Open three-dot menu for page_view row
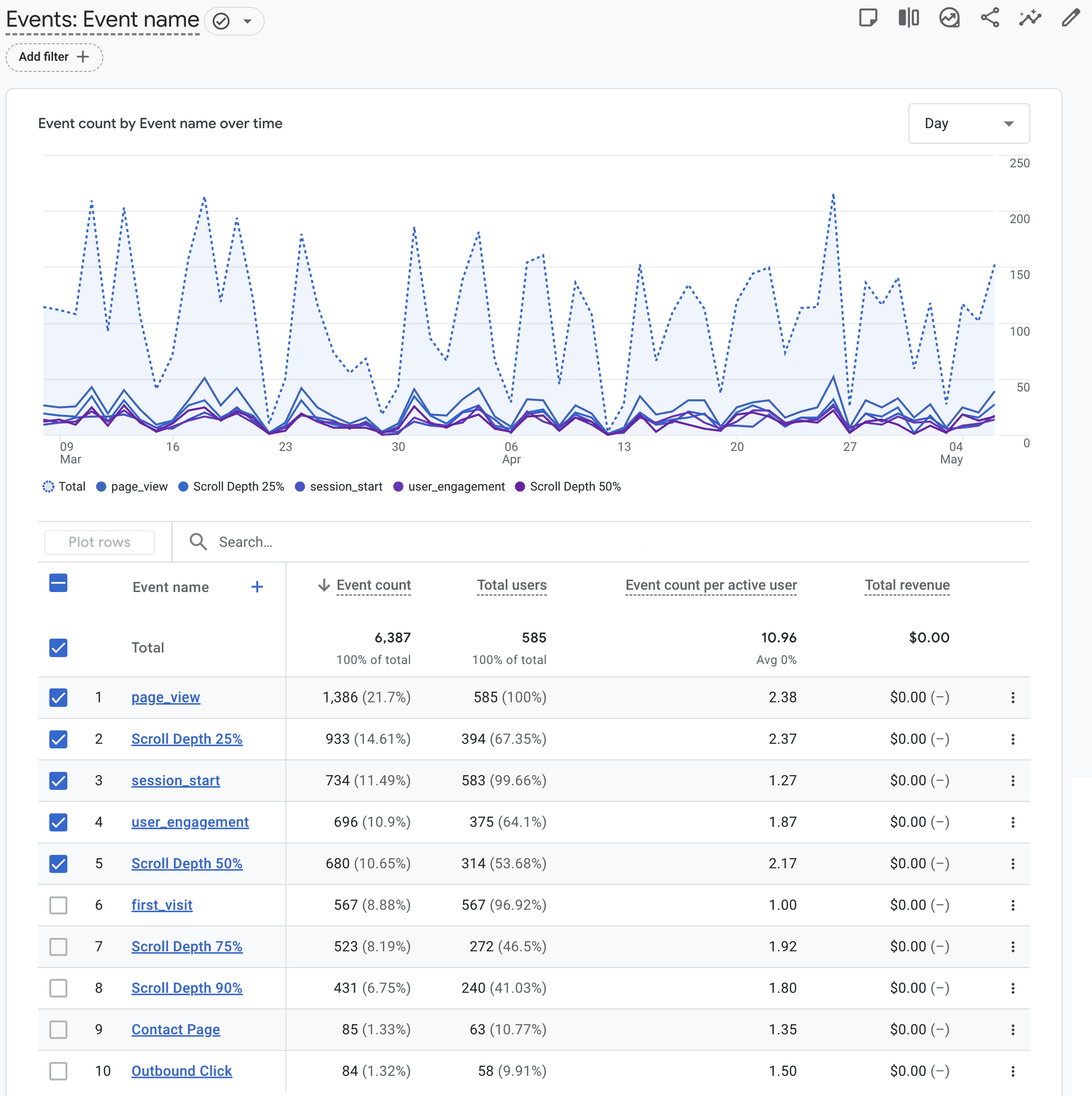 1012,697
